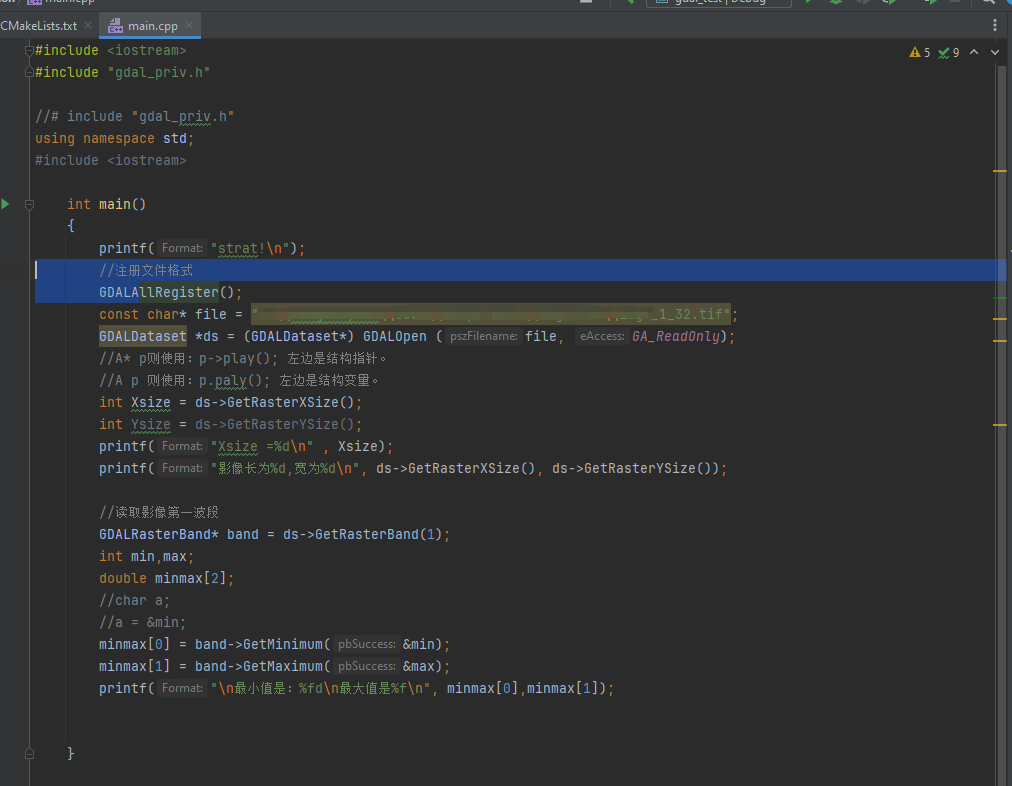Viewport: 1012px width, 786px height.
Task: Open the yellow warnings indicator showing 5
Action: [x=919, y=52]
